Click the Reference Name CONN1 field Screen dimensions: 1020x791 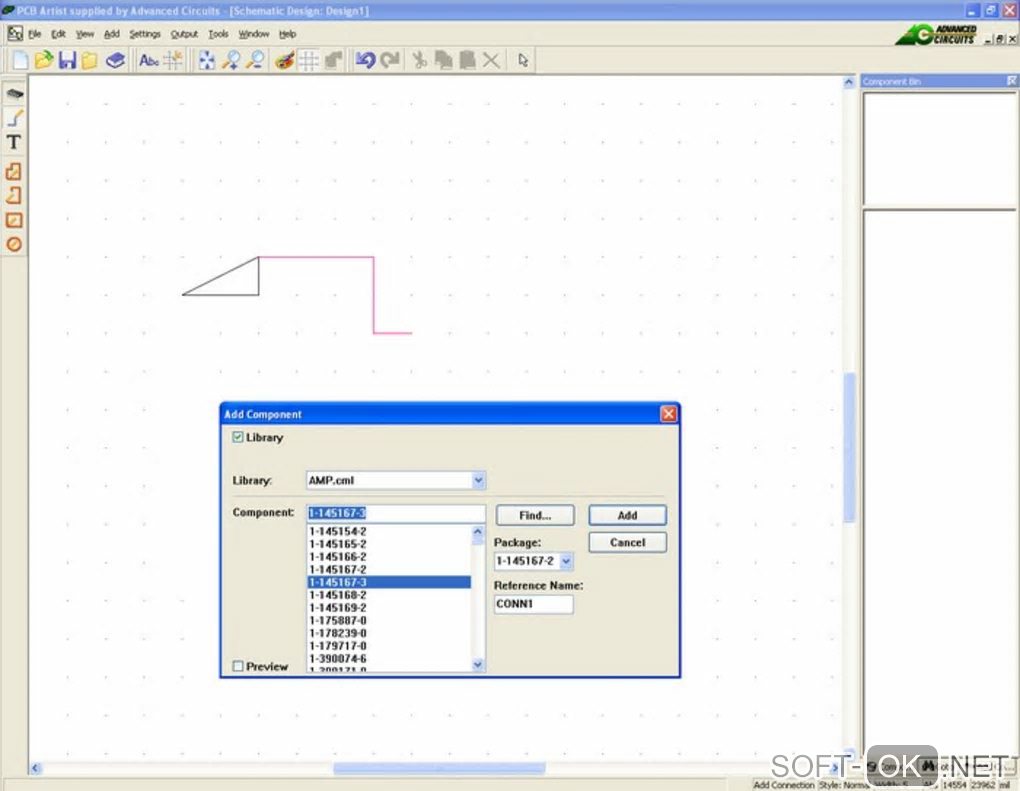(533, 604)
